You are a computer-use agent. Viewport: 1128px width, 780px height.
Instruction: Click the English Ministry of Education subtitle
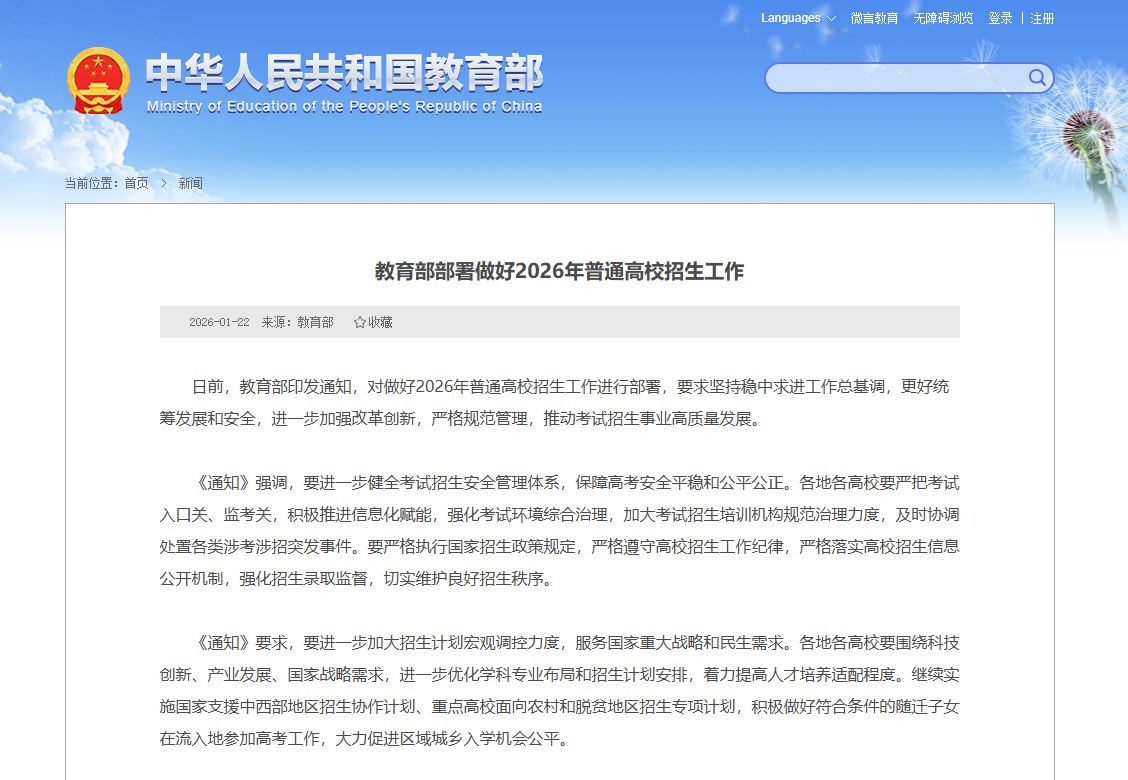344,107
